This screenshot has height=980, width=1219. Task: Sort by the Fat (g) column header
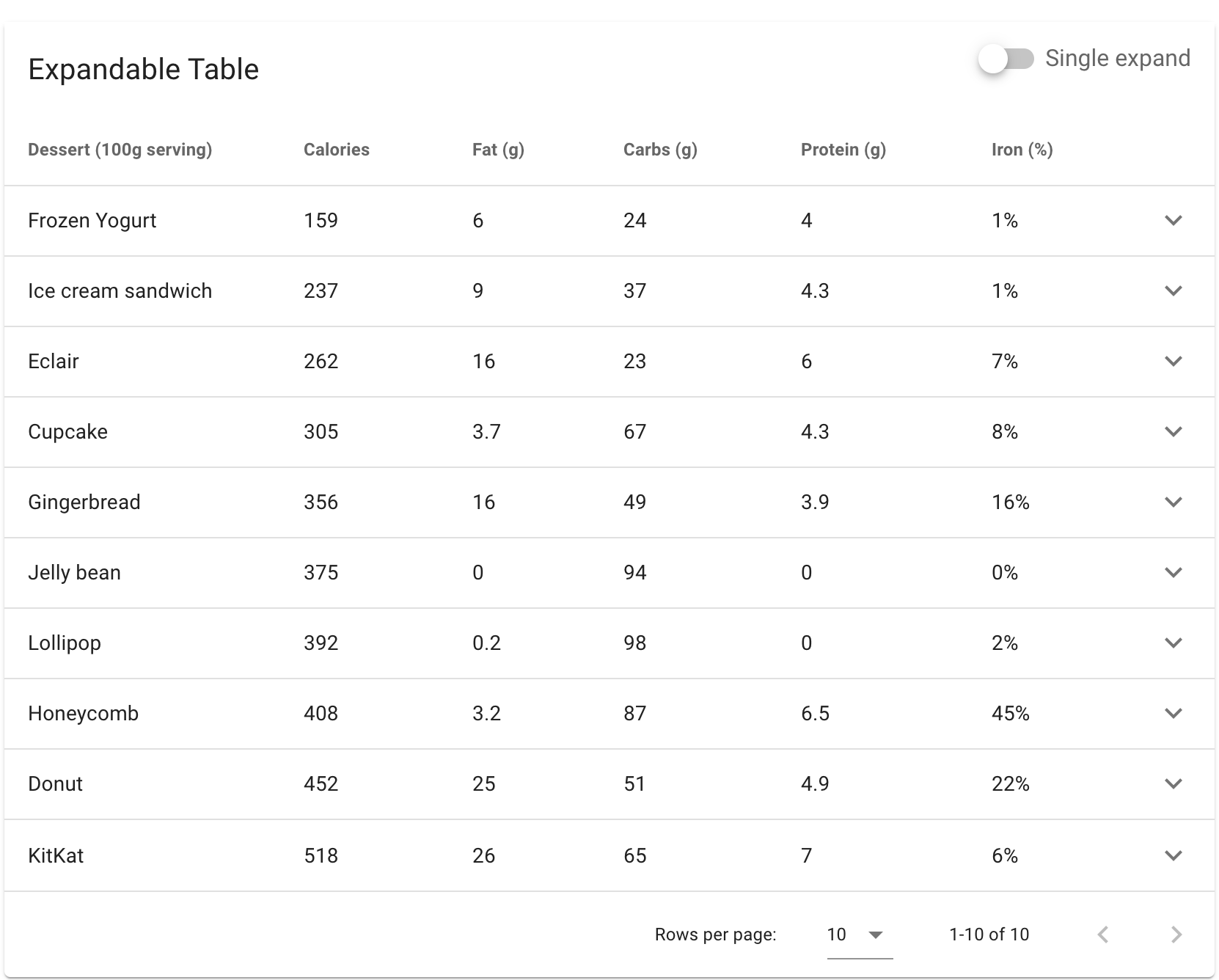click(498, 150)
